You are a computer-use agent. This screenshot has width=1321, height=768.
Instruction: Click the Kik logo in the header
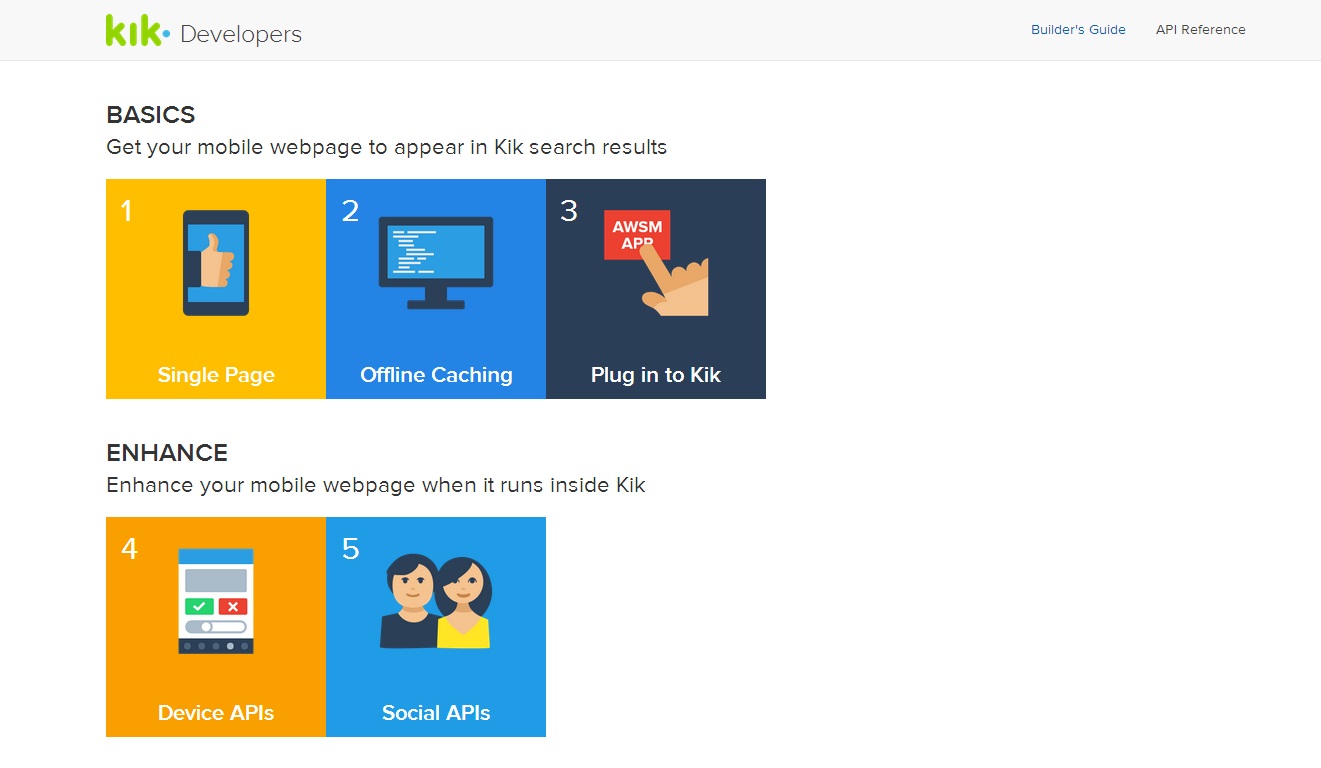click(x=138, y=30)
